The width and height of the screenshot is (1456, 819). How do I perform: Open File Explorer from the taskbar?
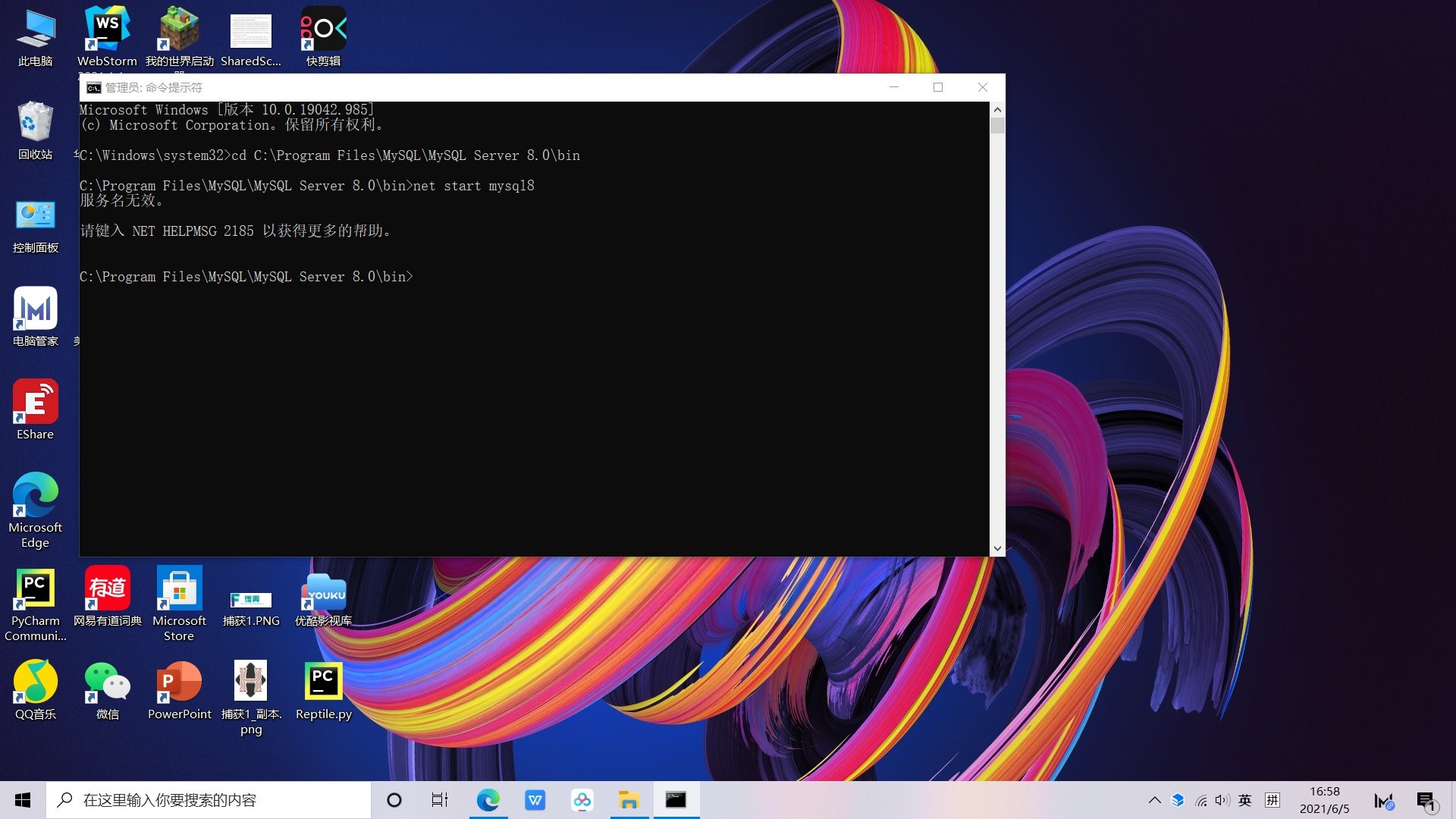(629, 800)
